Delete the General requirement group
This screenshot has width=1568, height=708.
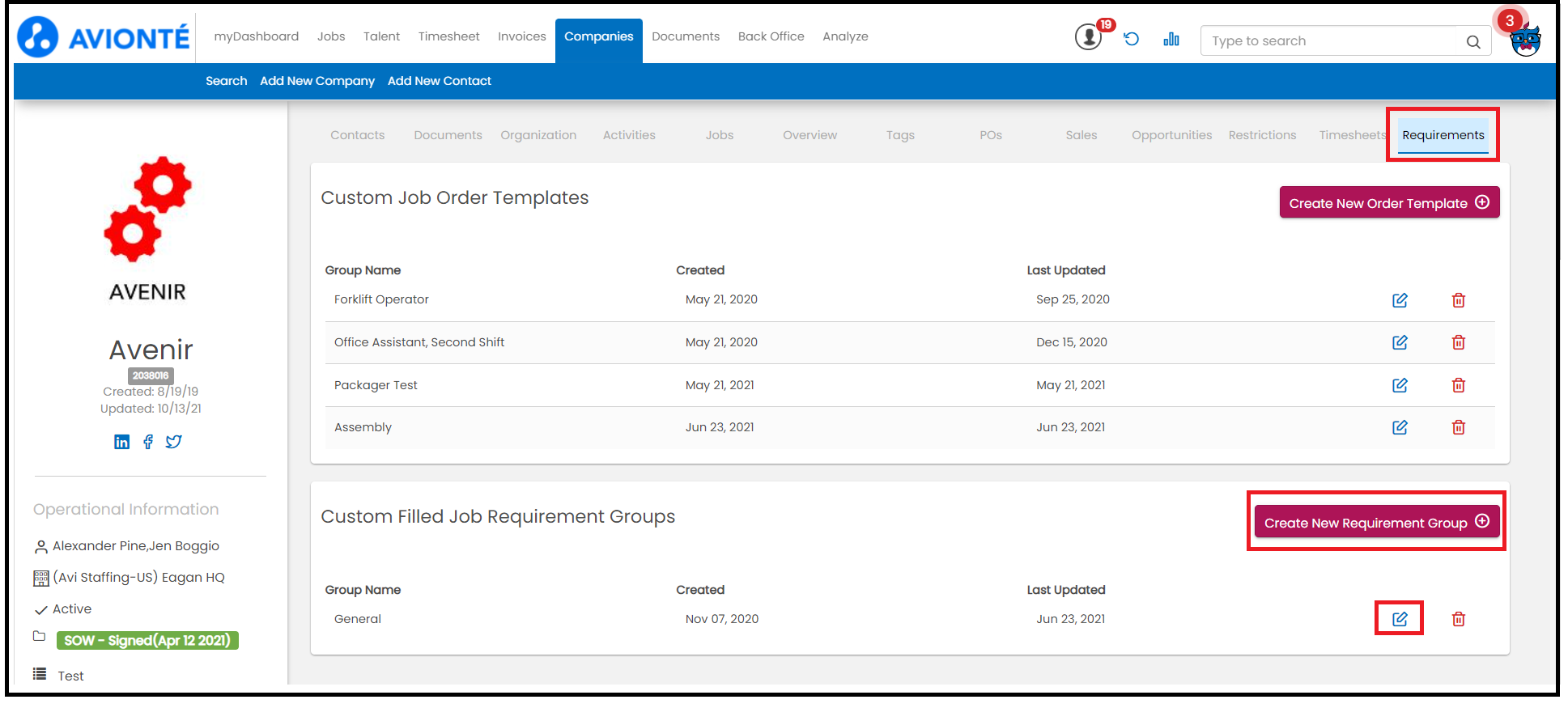click(1459, 619)
